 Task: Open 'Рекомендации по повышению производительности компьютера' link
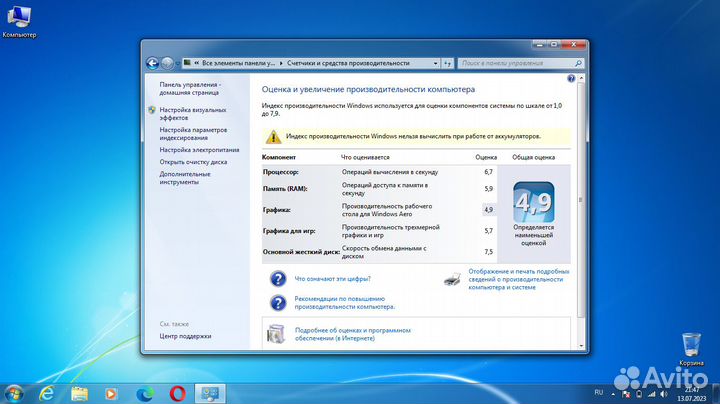[x=344, y=303]
